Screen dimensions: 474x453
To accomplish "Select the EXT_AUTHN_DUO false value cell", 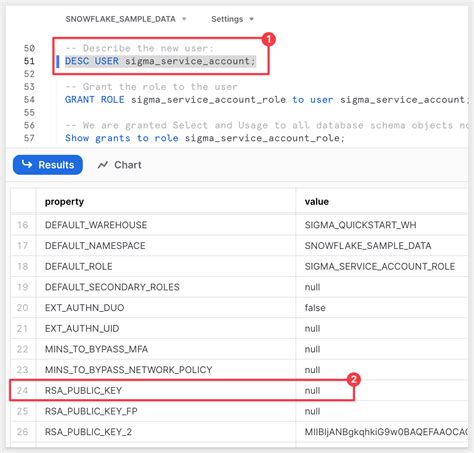I will pyautogui.click(x=382, y=308).
